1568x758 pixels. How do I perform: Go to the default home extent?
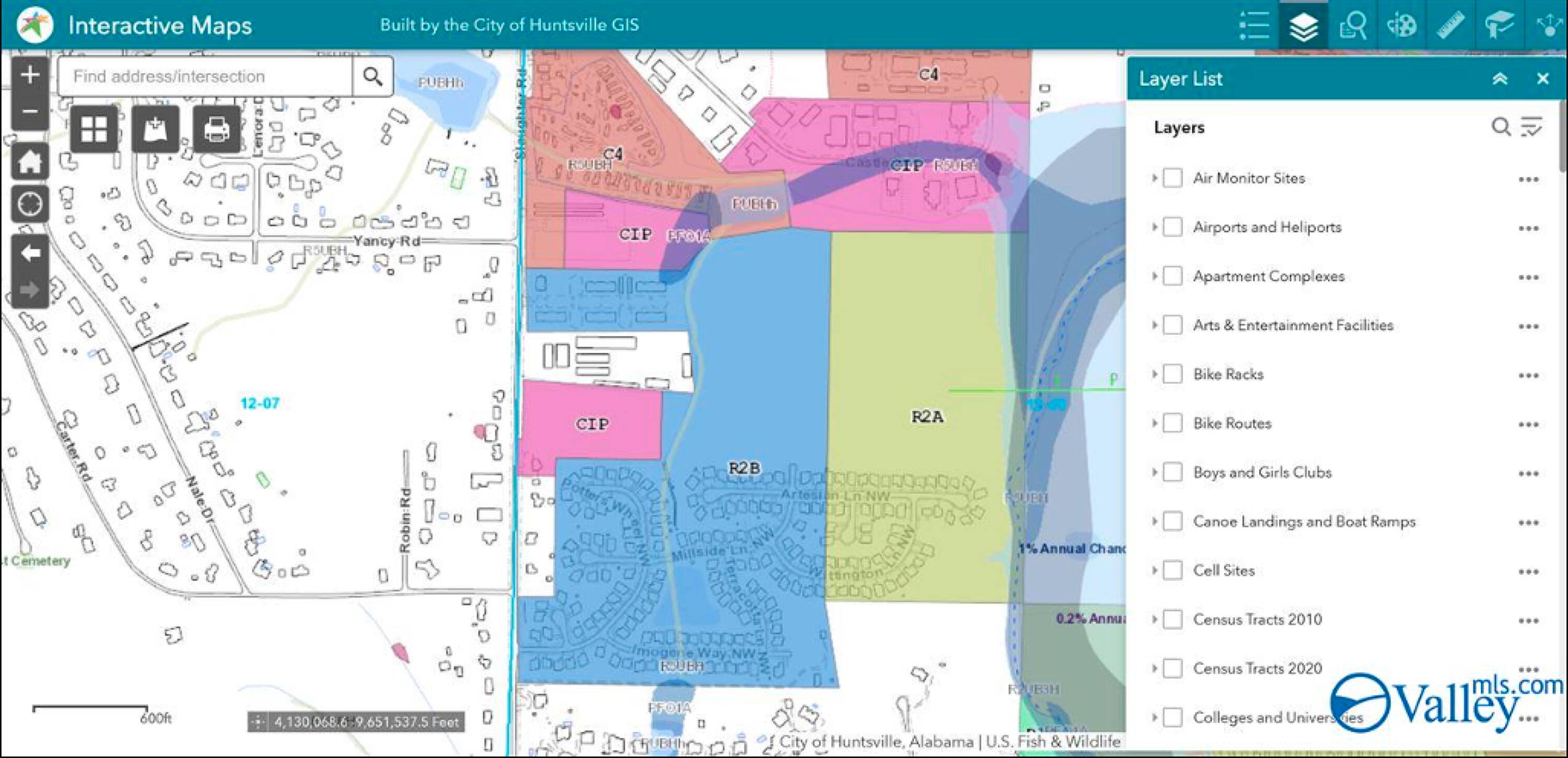point(30,163)
